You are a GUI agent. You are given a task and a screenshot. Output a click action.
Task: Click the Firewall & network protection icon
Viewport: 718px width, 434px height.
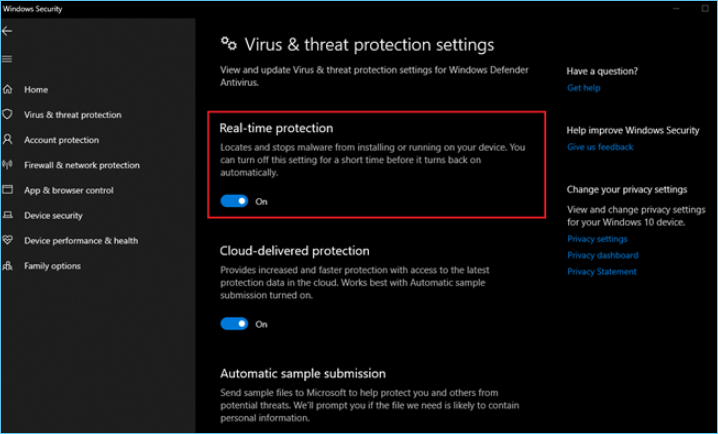click(x=8, y=165)
